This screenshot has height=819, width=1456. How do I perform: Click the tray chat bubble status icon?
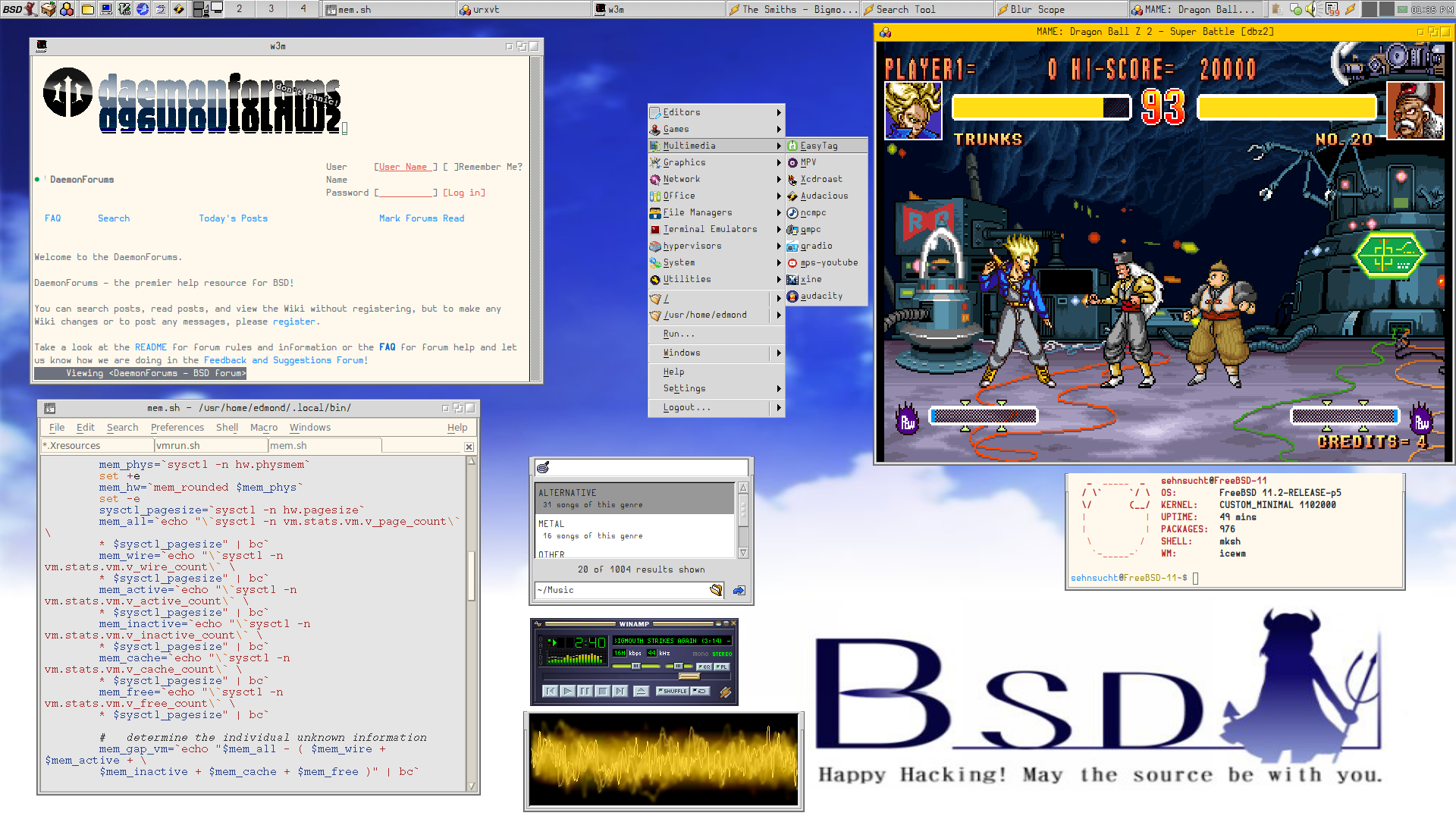(x=1295, y=9)
